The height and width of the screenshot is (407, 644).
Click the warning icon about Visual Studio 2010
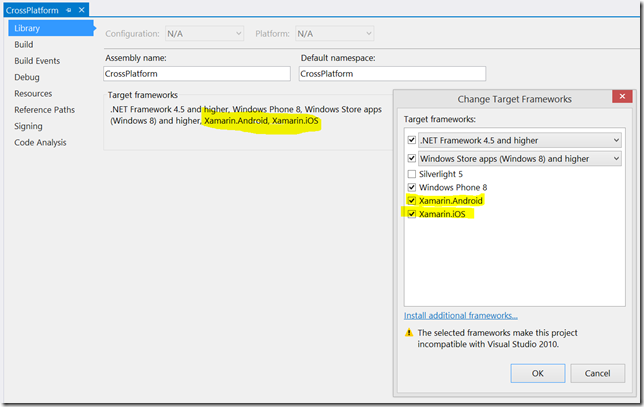pyautogui.click(x=409, y=333)
